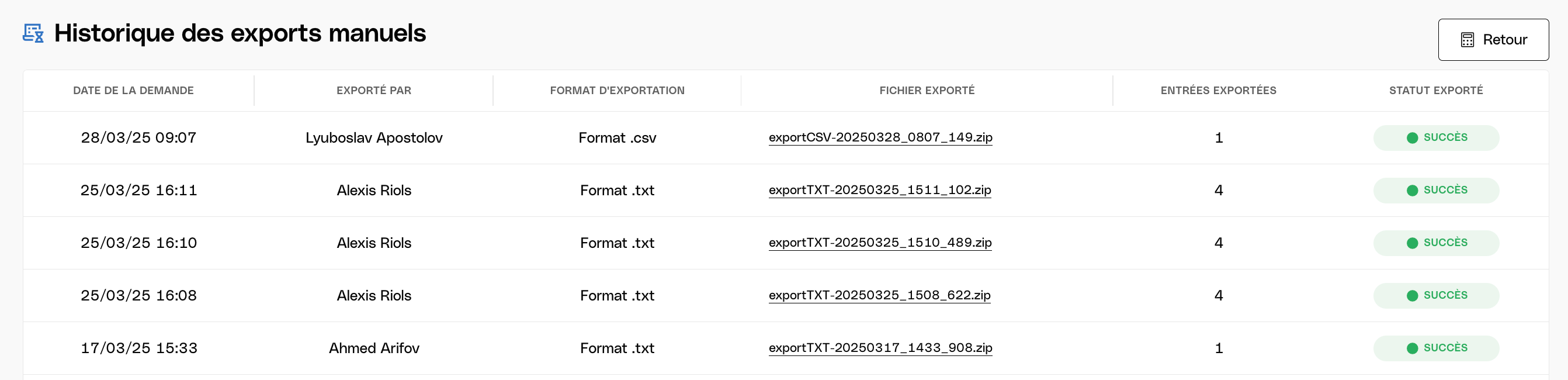Click Succès badge for Lyuboslav Apostolov export
1568x380 pixels.
(1435, 137)
